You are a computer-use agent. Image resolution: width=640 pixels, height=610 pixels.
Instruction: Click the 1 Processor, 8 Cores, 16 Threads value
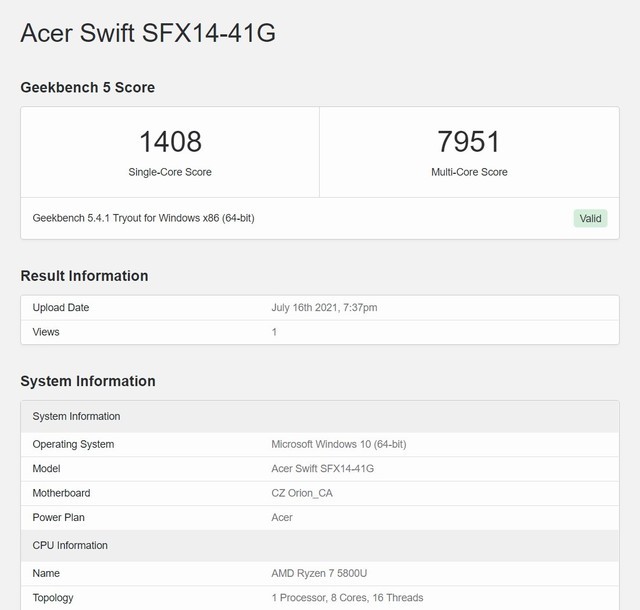tap(347, 598)
